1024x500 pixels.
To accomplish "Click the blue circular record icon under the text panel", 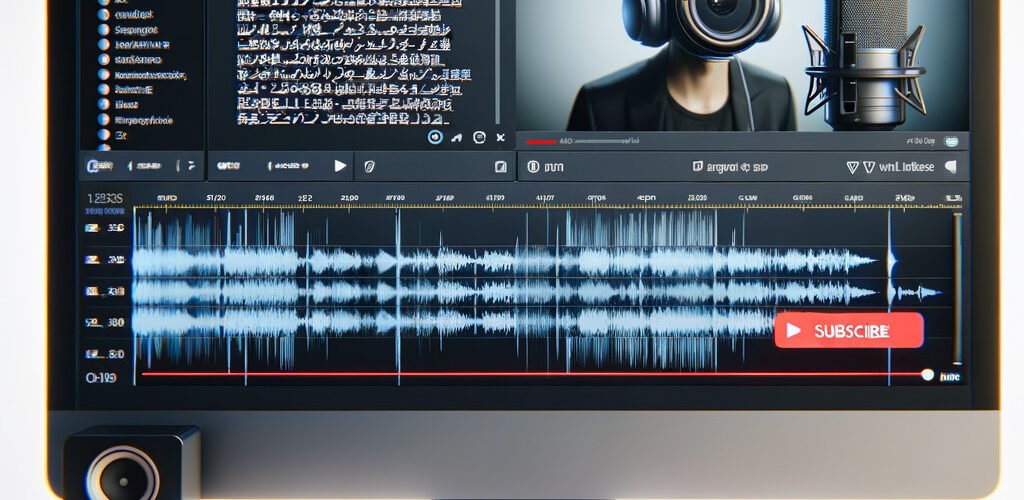I will click(x=435, y=137).
